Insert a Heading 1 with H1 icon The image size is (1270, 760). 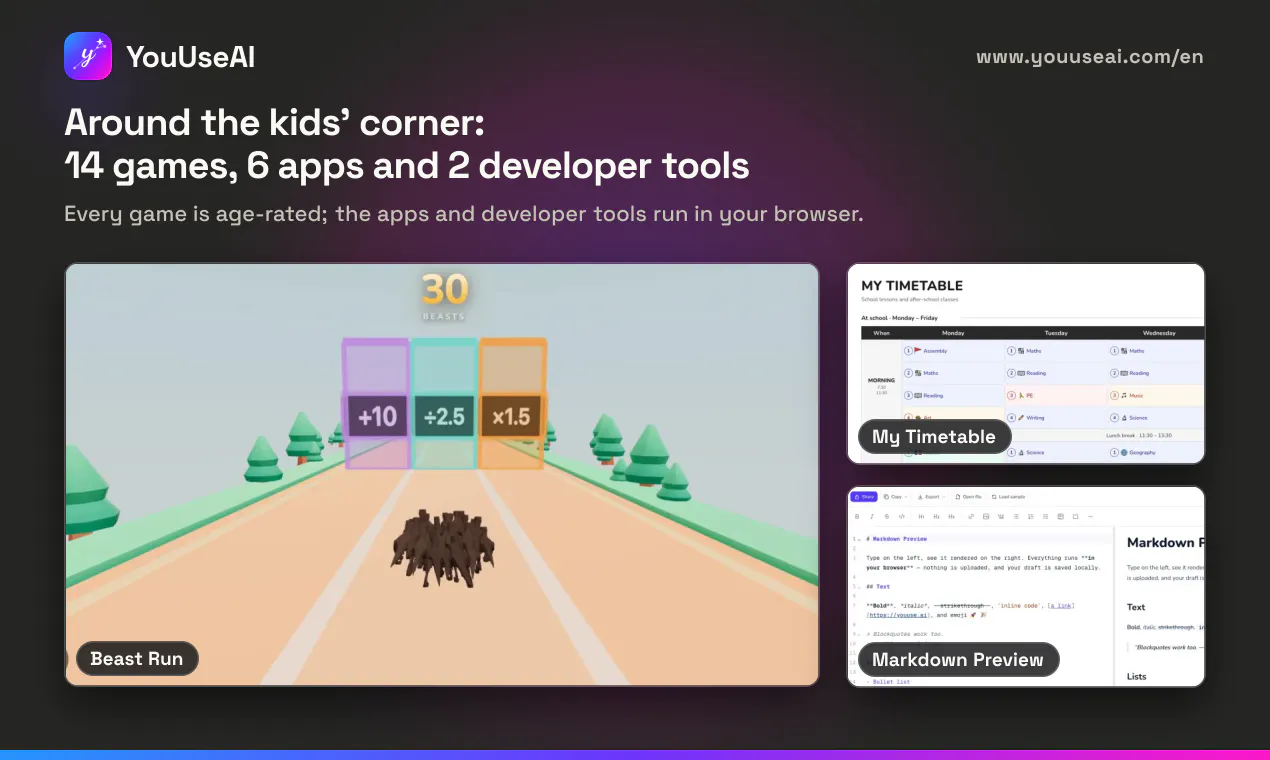(921, 516)
